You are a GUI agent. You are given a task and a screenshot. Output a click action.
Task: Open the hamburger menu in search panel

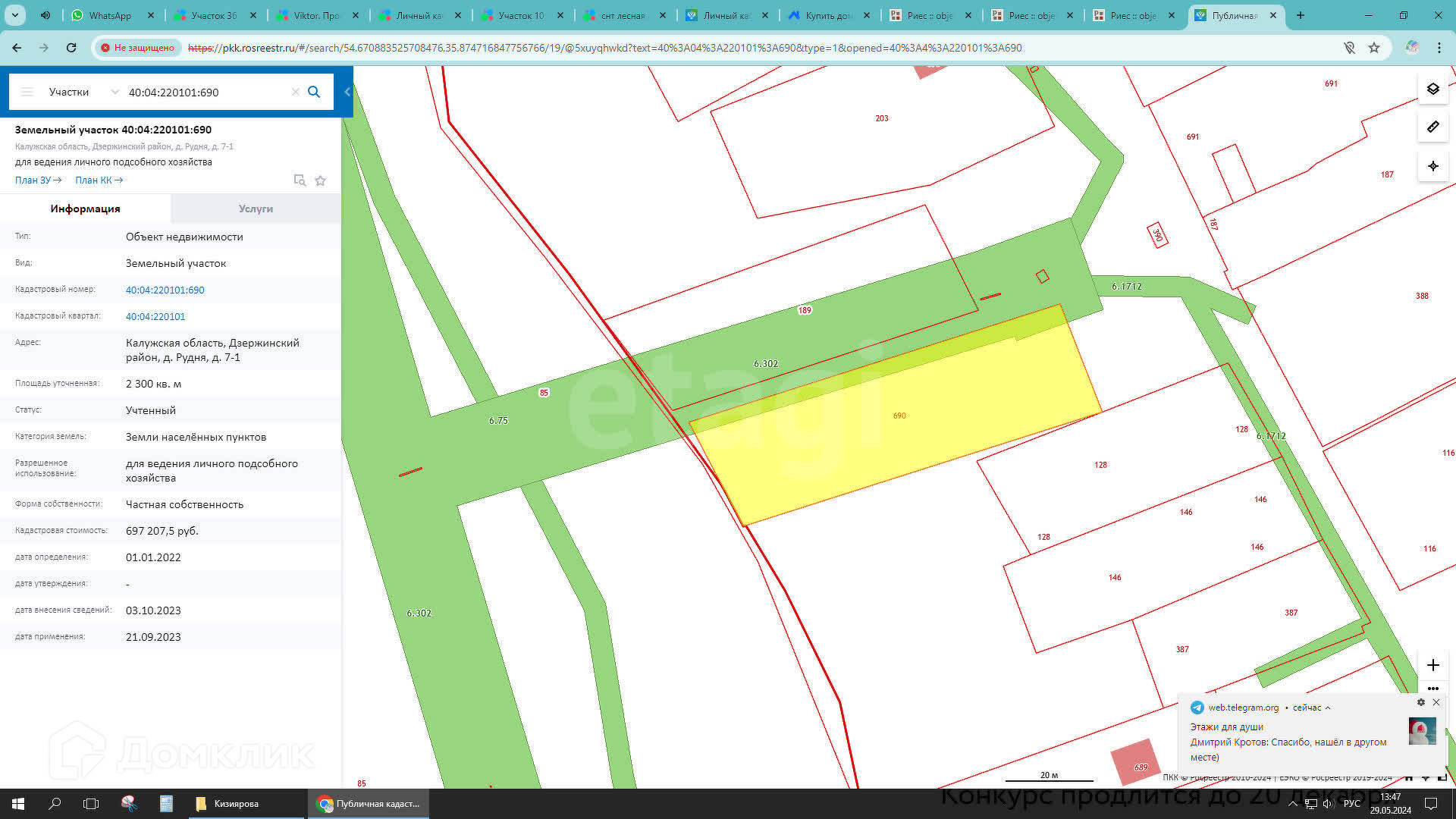(27, 92)
